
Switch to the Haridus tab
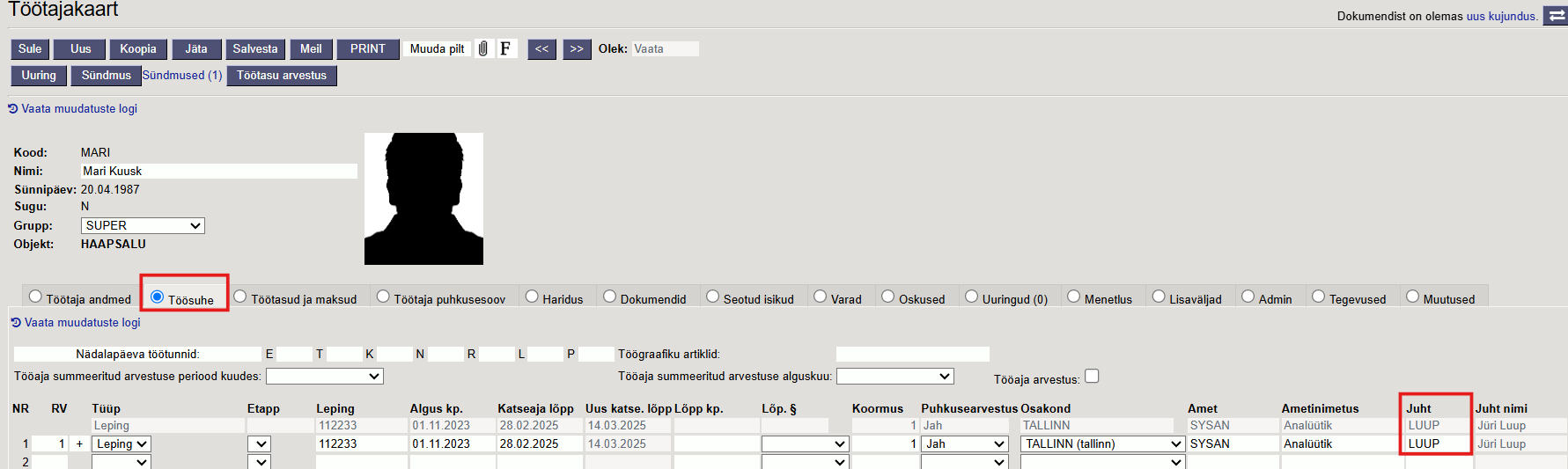(532, 297)
